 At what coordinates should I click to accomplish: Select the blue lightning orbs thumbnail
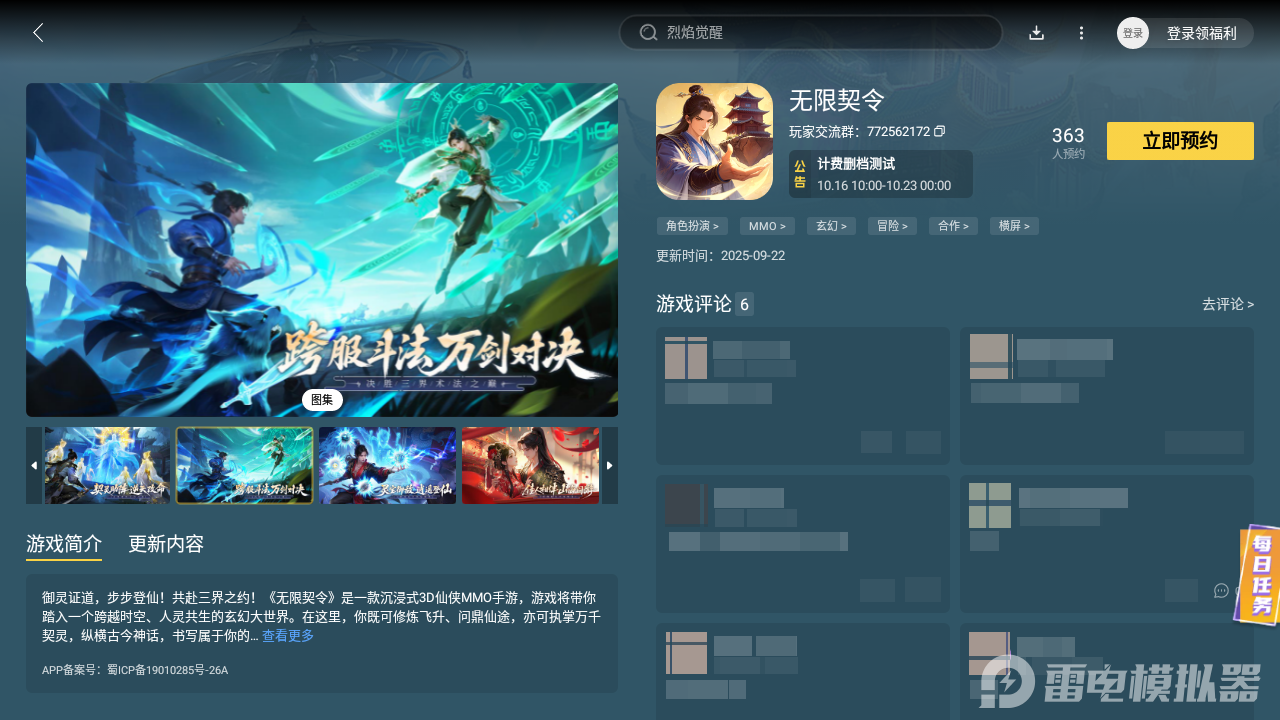[387, 466]
